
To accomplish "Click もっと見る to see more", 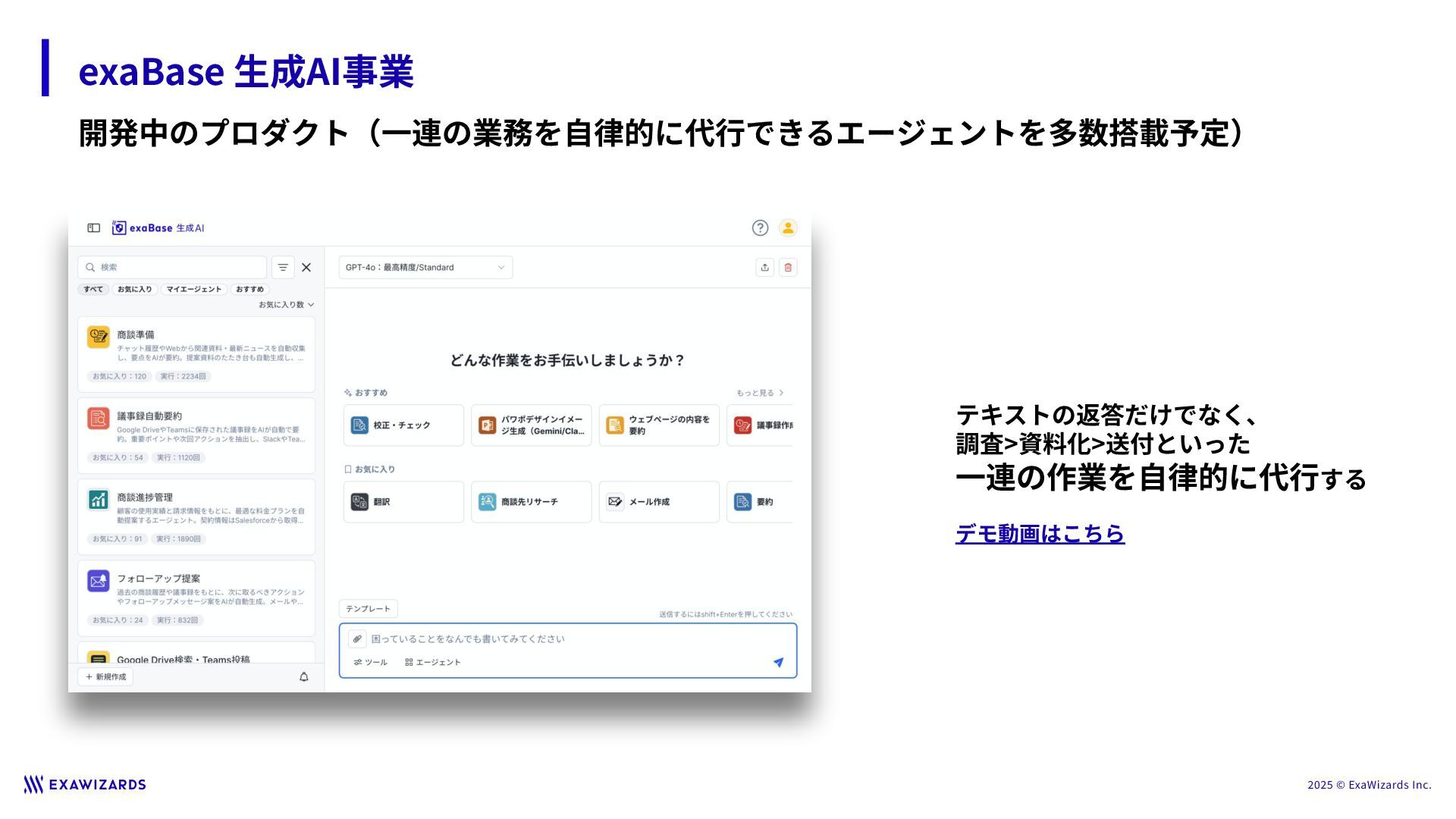I will (760, 393).
